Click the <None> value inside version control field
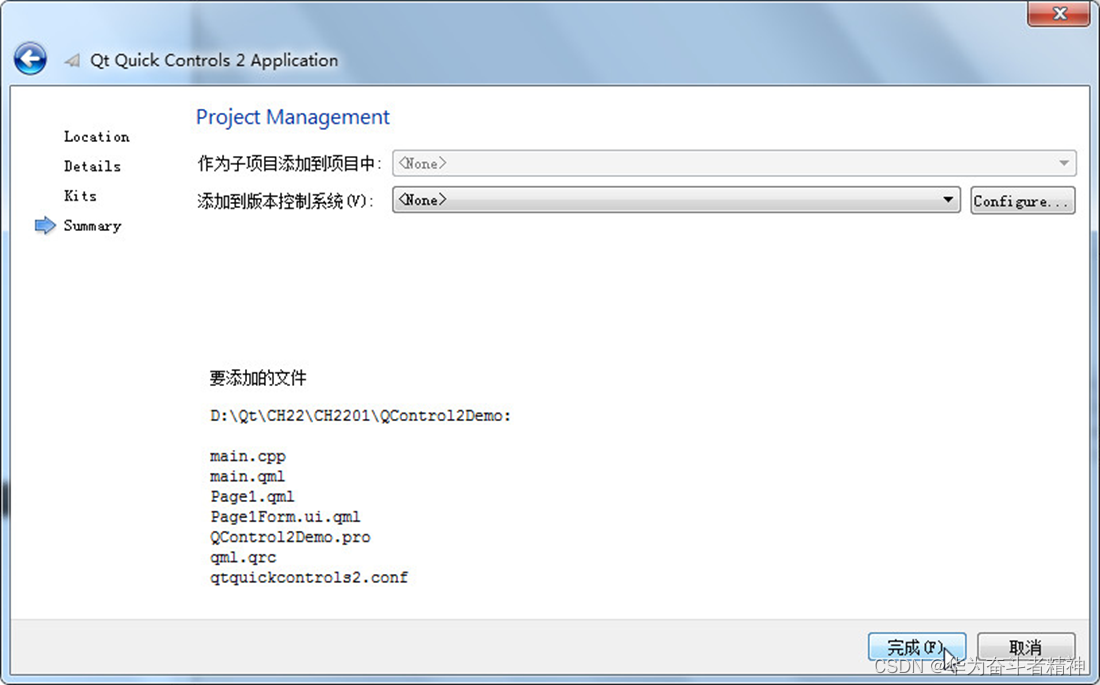This screenshot has width=1100, height=685. (423, 200)
